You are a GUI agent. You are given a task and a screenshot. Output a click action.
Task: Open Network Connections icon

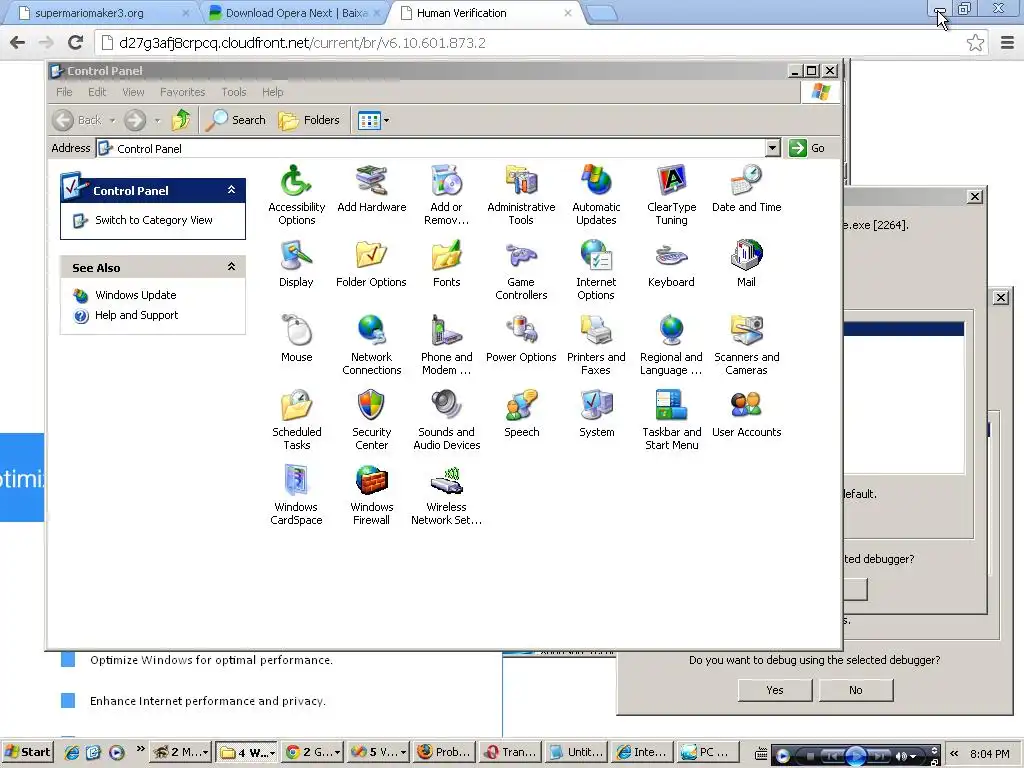pos(372,345)
